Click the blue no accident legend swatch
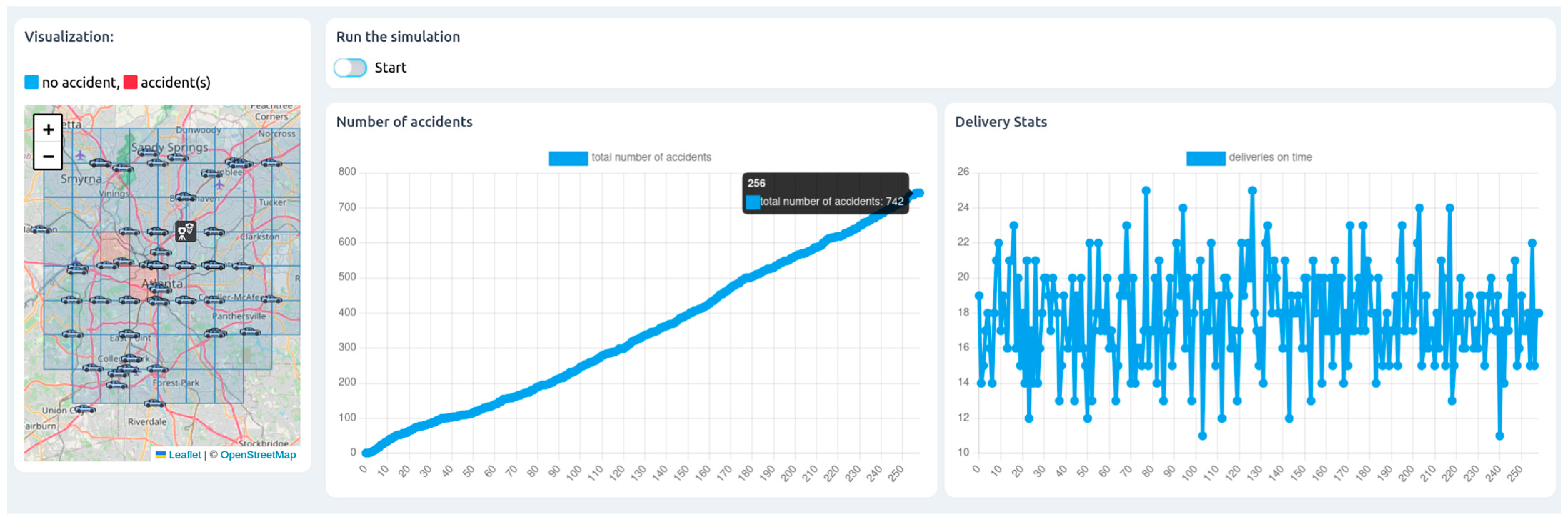Screen dimensions: 1568x521 pos(31,82)
